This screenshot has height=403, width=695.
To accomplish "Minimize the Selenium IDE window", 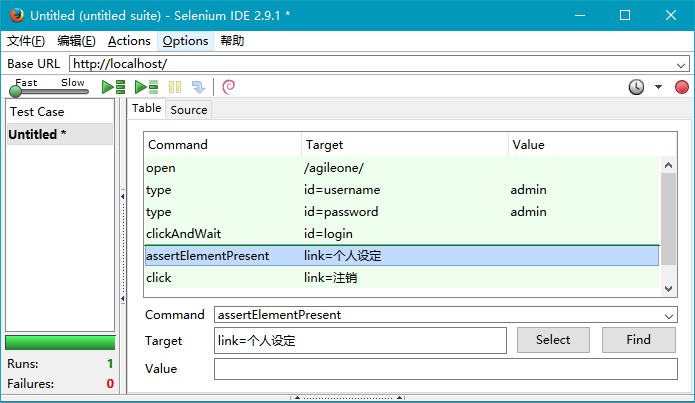I will click(580, 15).
